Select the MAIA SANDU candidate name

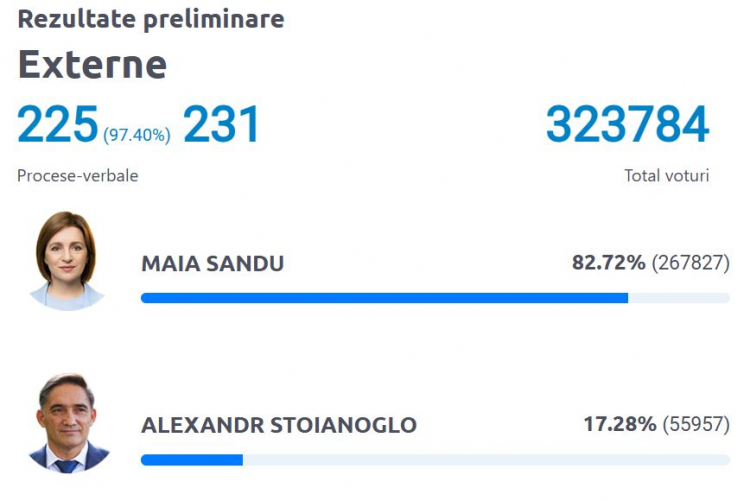click(212, 264)
